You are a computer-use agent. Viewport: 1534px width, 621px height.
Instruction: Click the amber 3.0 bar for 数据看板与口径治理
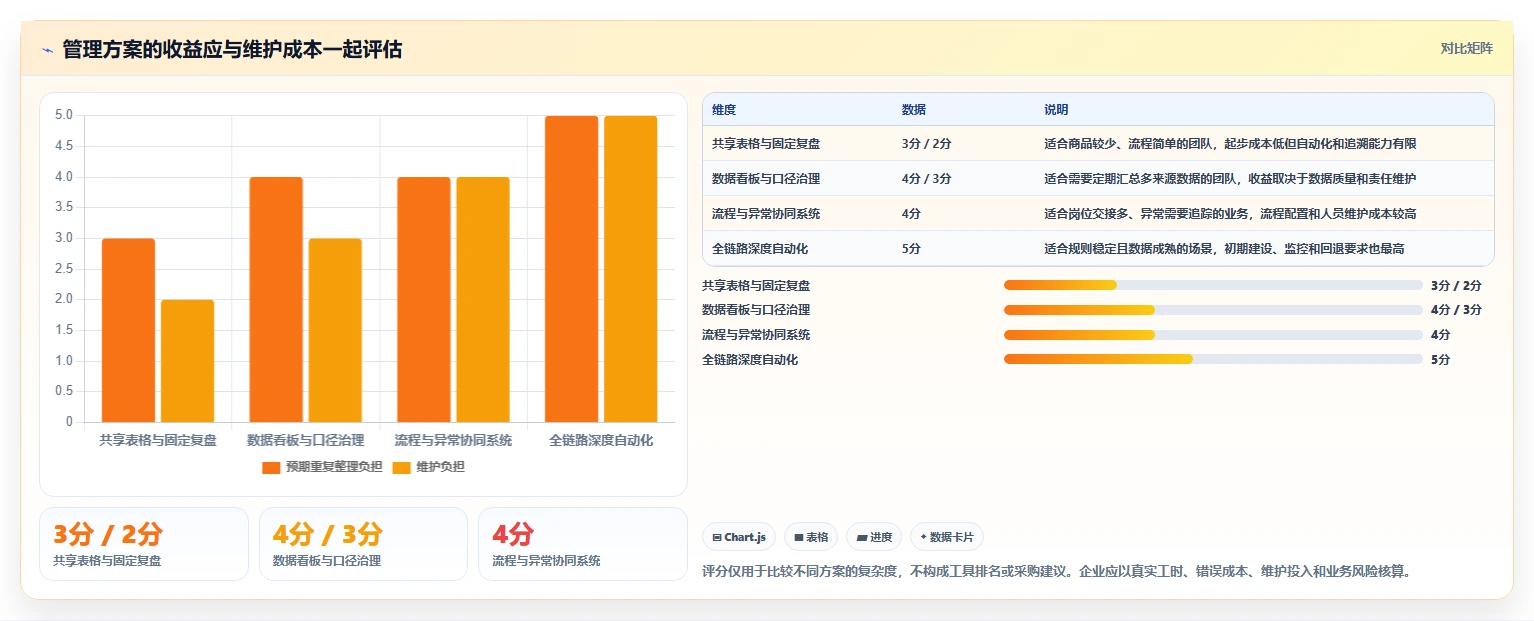(335, 330)
